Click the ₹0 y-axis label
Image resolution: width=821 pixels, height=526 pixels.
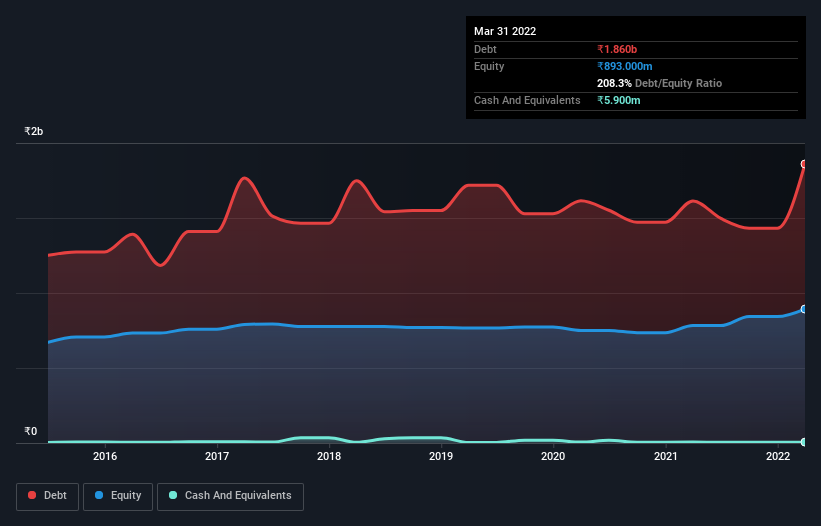point(31,431)
